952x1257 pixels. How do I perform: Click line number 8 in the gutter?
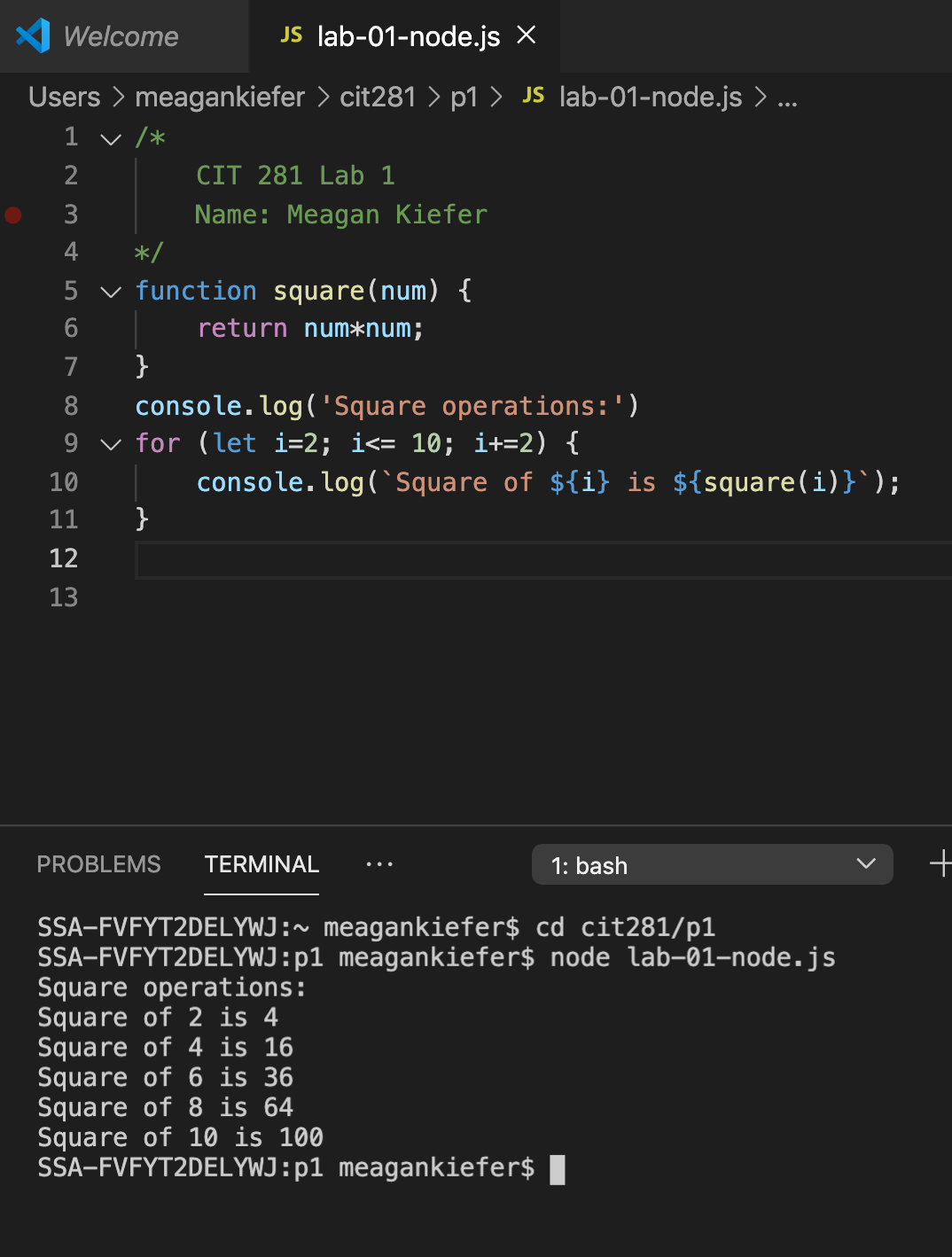coord(71,406)
